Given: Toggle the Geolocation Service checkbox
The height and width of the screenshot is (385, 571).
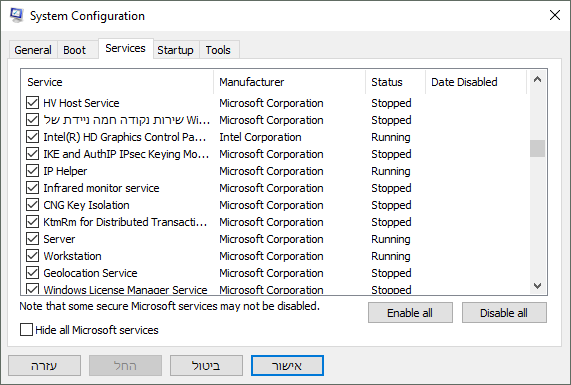Looking at the screenshot, I should [32, 273].
